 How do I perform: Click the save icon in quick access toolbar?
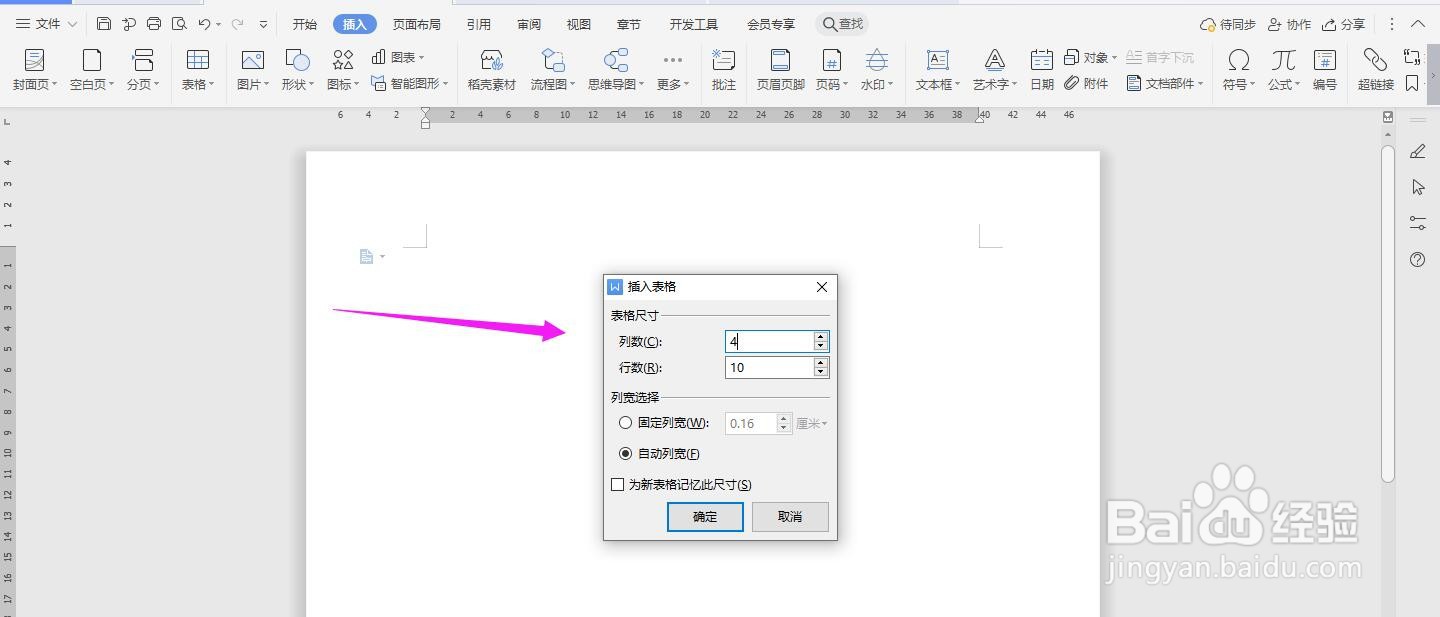[104, 24]
